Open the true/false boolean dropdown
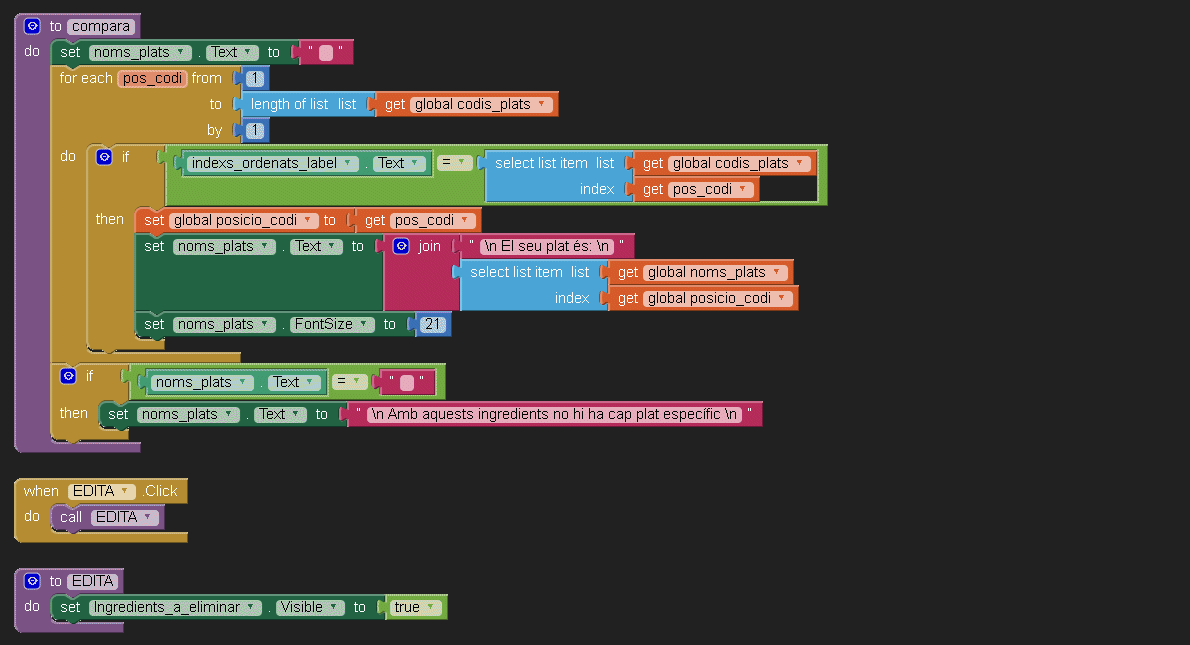1190x645 pixels. point(430,607)
